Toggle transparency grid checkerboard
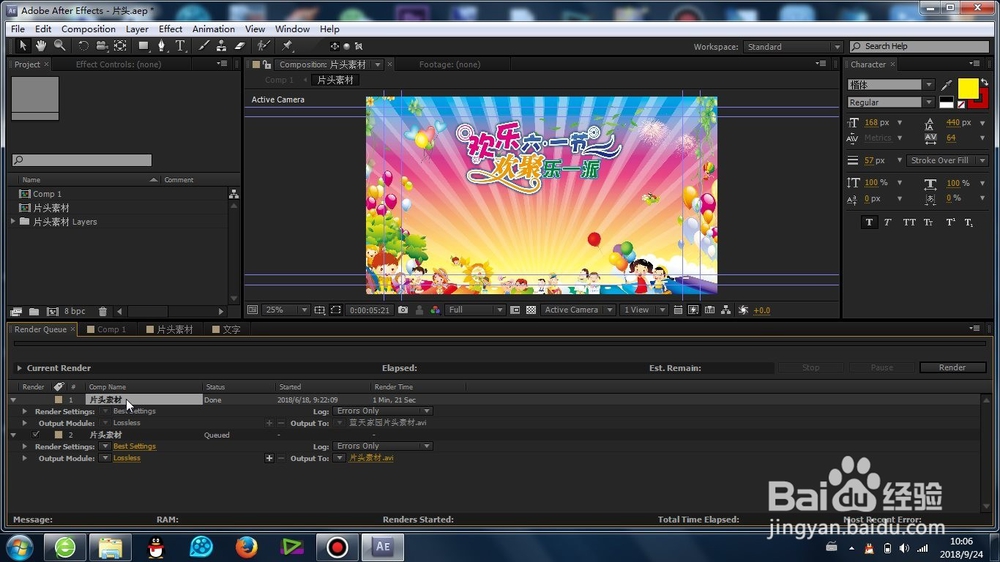 tap(531, 310)
